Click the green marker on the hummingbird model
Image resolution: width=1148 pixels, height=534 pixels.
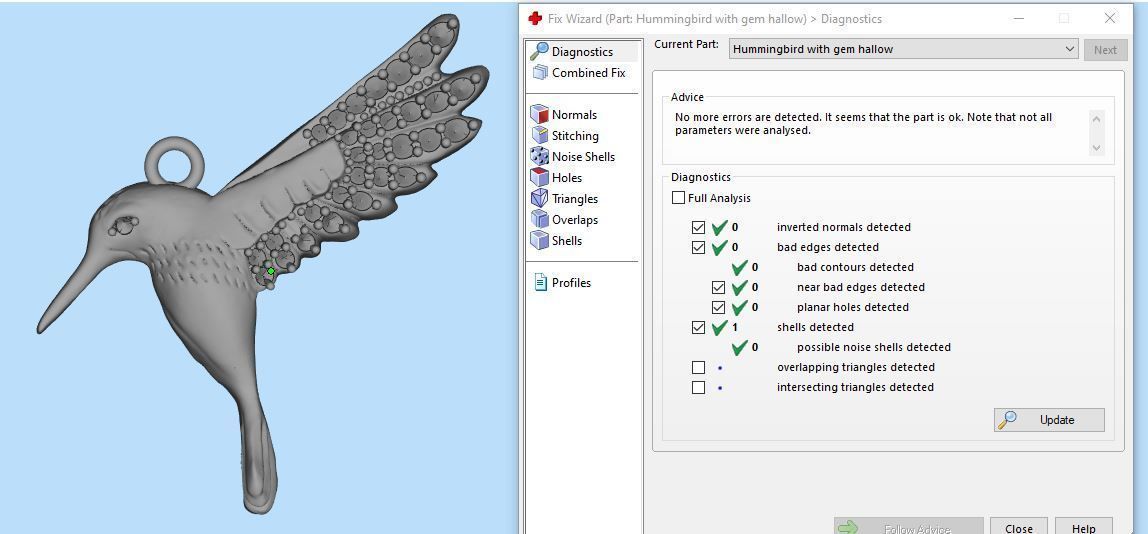click(271, 271)
